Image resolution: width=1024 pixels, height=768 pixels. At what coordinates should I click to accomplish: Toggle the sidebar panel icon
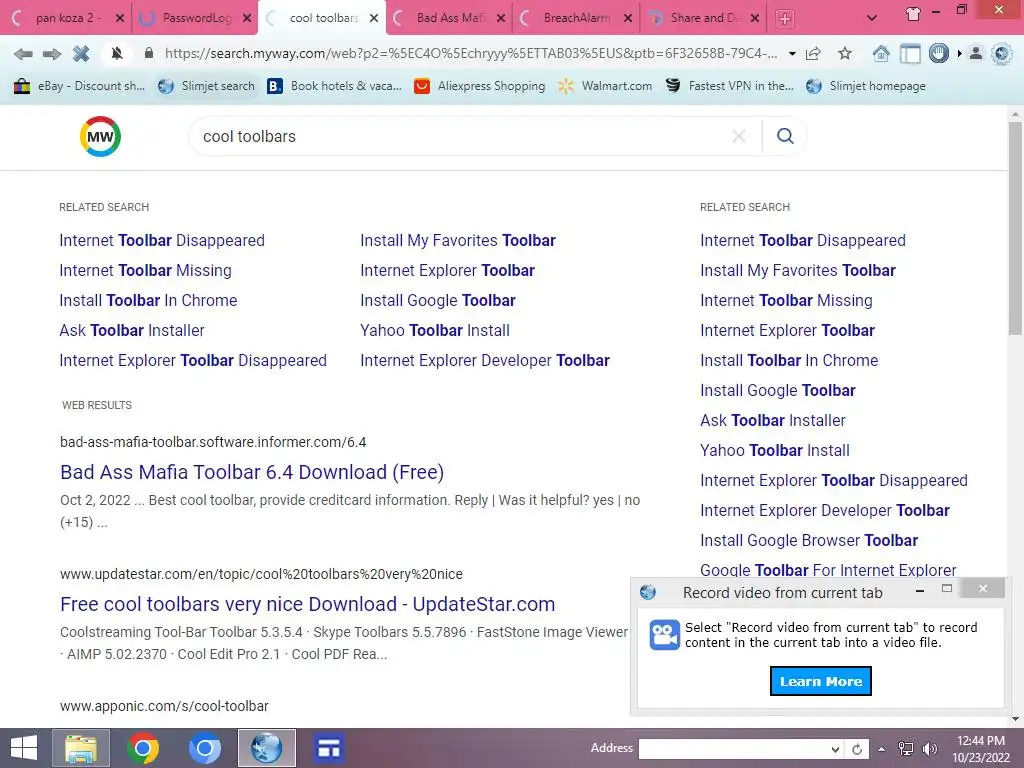910,54
